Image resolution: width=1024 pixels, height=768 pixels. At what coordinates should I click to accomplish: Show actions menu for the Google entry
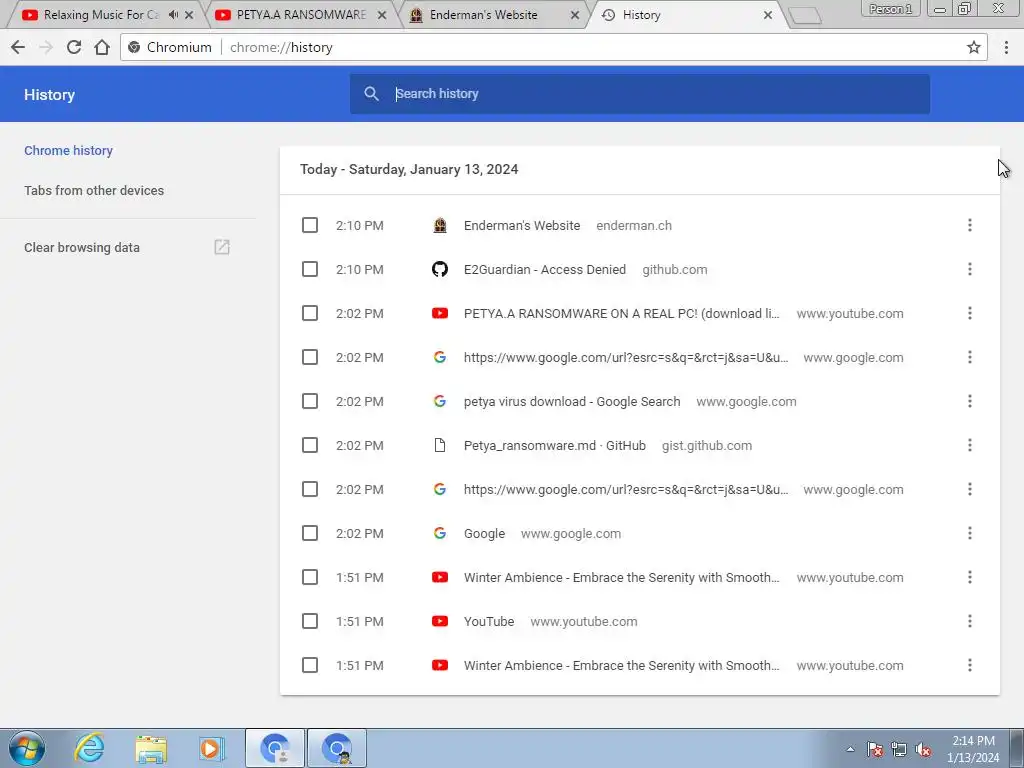tap(969, 533)
